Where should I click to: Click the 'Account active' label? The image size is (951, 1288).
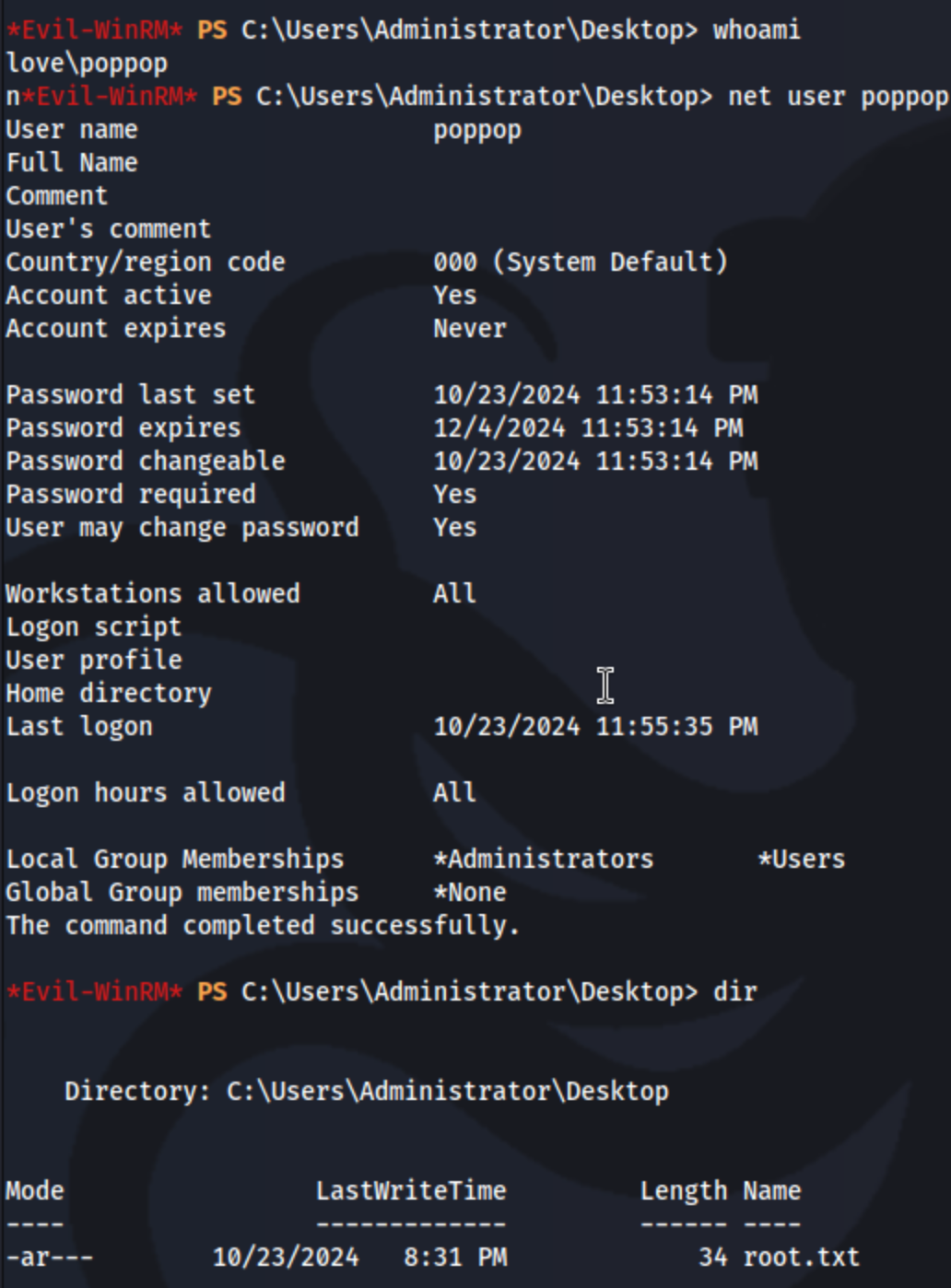[109, 295]
